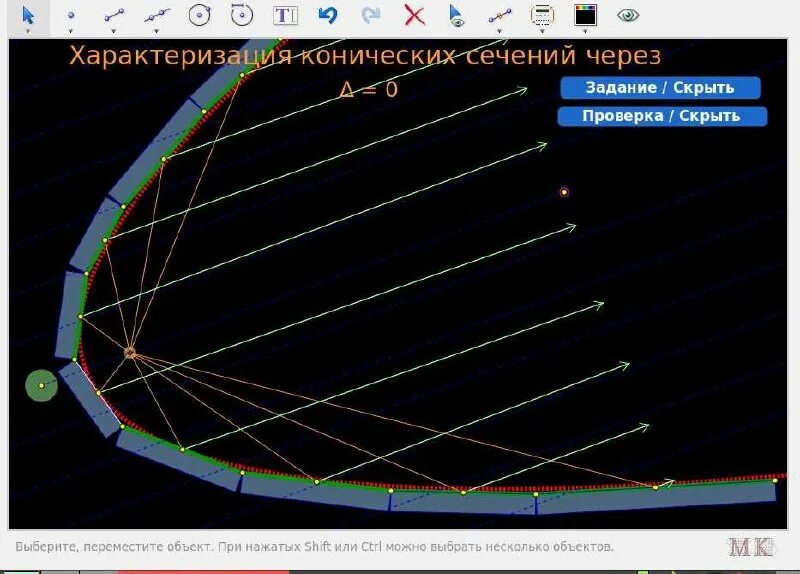Open the color palette tool

coord(585,15)
